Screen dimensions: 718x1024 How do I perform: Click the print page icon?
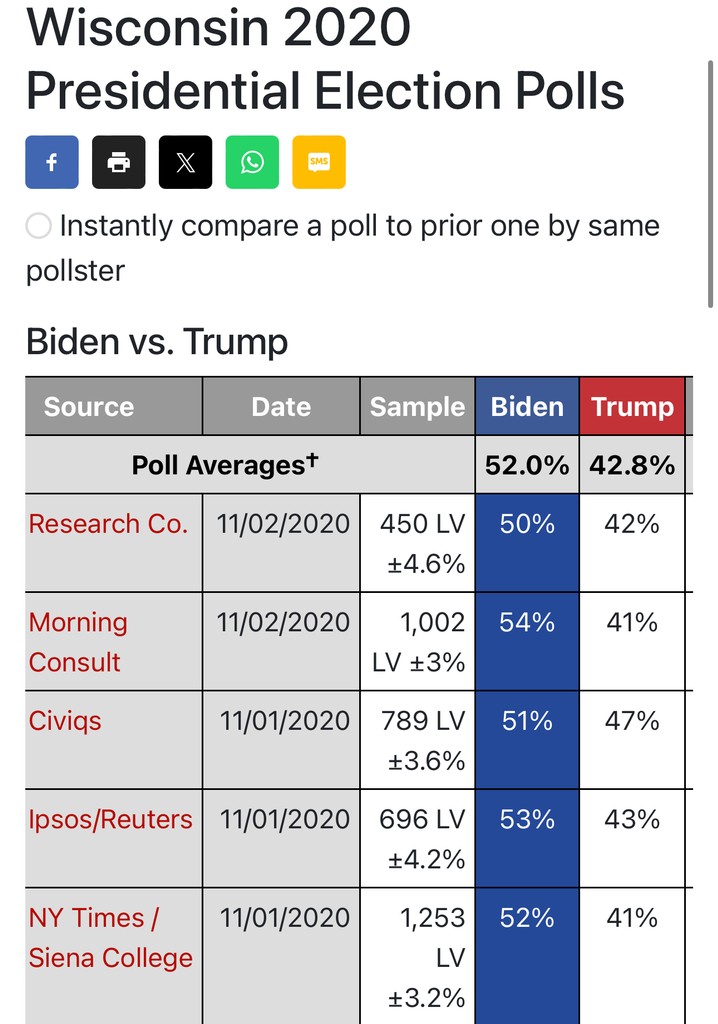click(119, 162)
